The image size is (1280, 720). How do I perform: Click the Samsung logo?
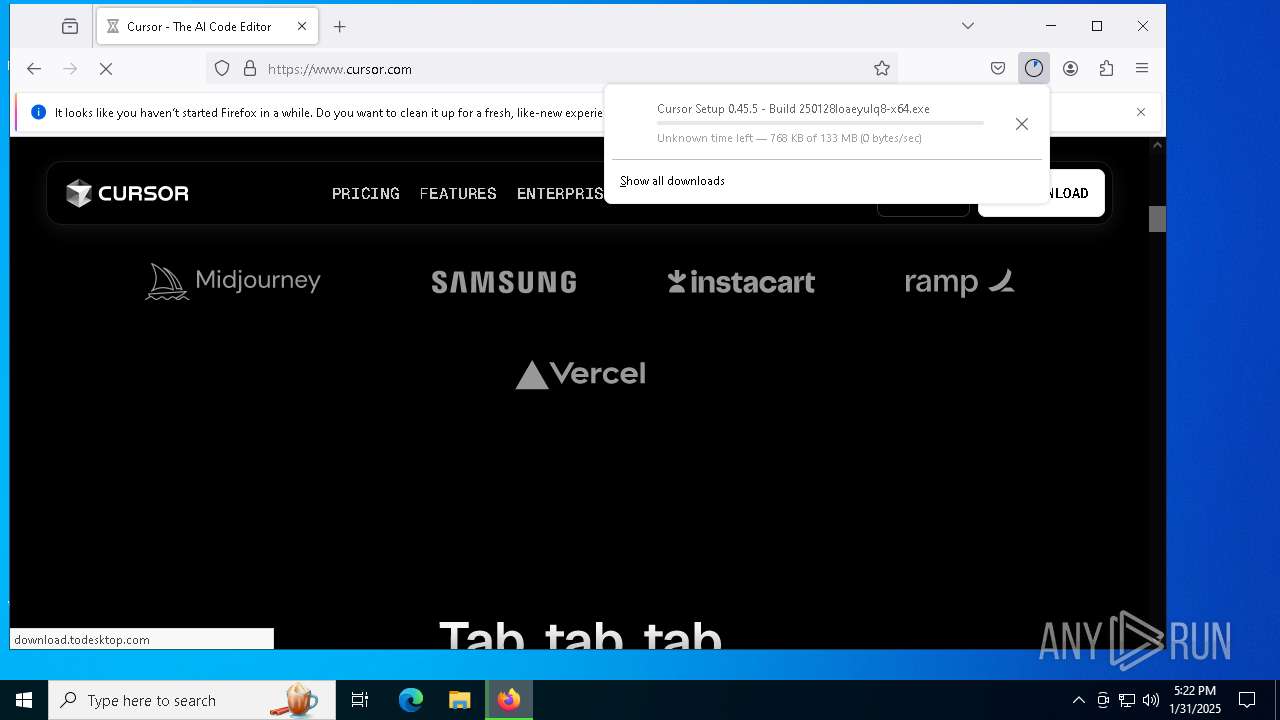coord(504,282)
